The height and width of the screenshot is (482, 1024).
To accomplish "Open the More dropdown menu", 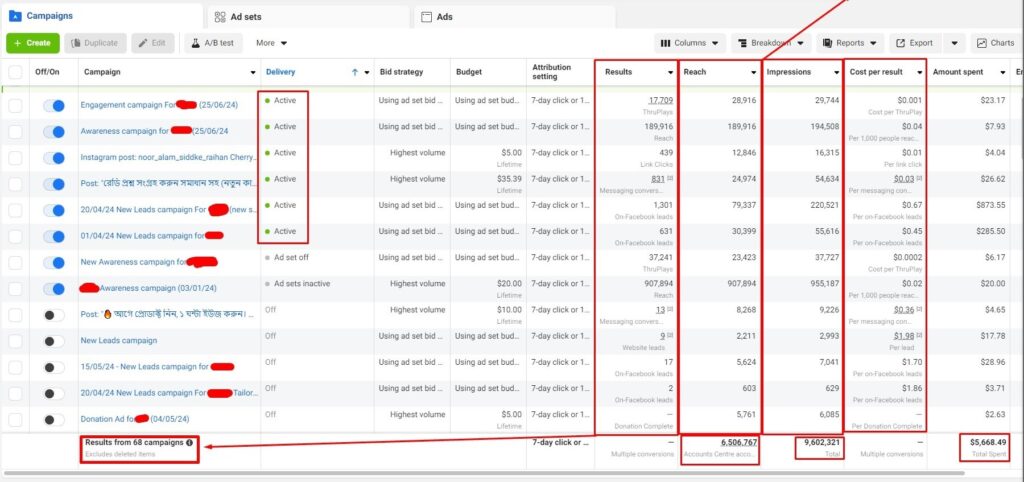I will [271, 43].
